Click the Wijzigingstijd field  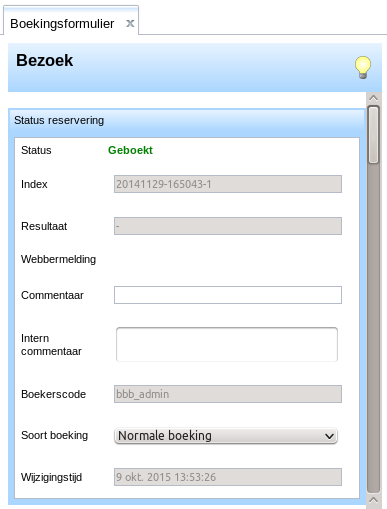pos(228,477)
